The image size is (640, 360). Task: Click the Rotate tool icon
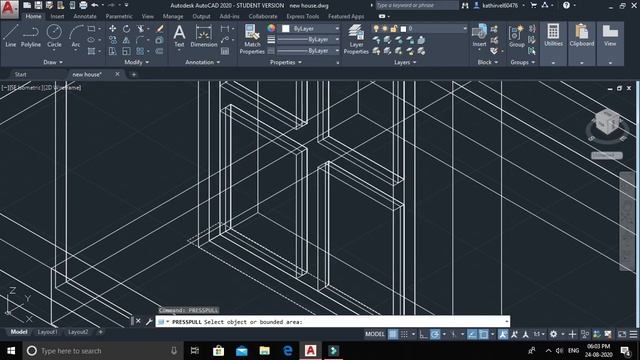click(x=127, y=29)
